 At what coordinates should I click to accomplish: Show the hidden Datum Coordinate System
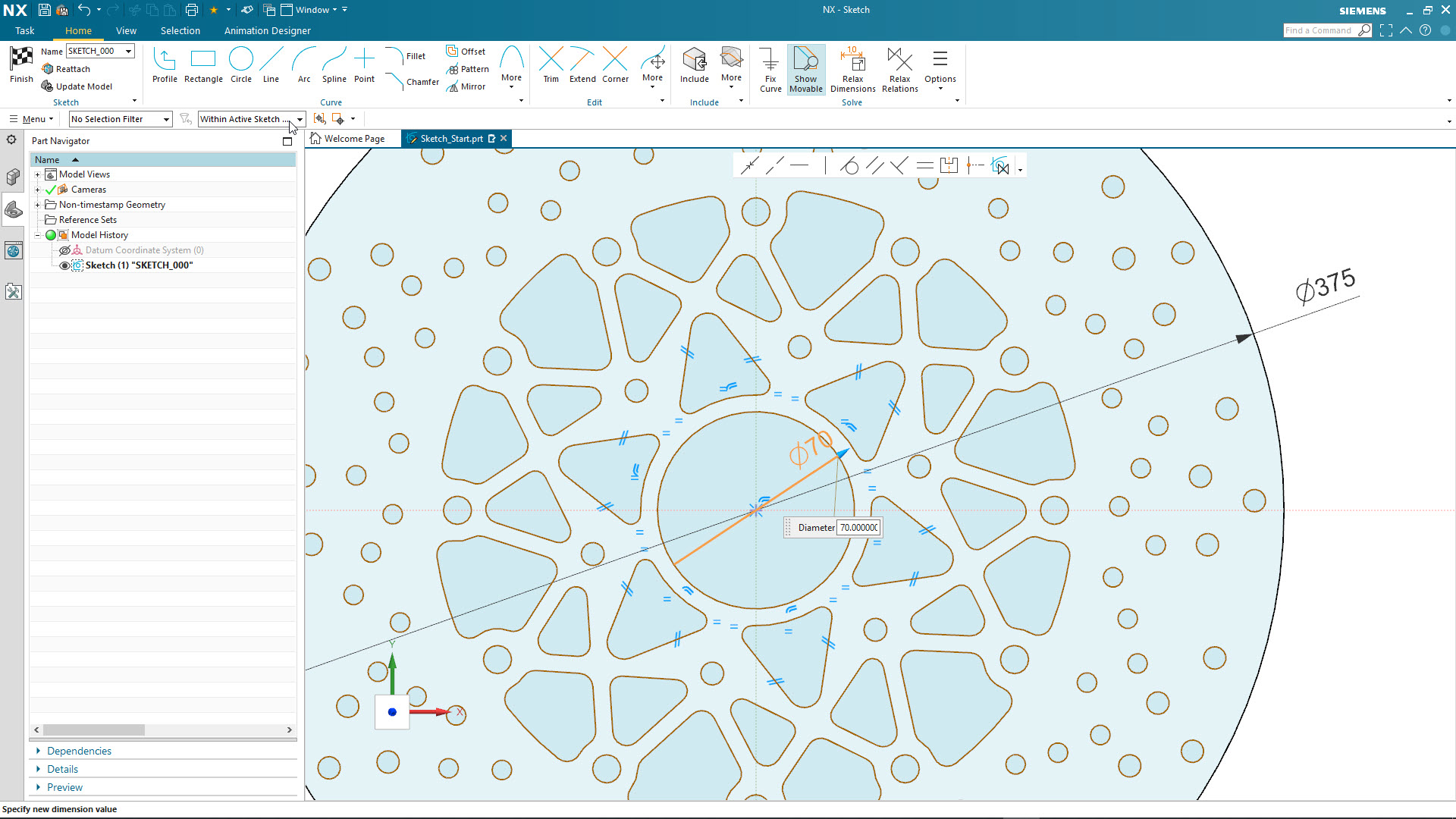pyautogui.click(x=64, y=250)
